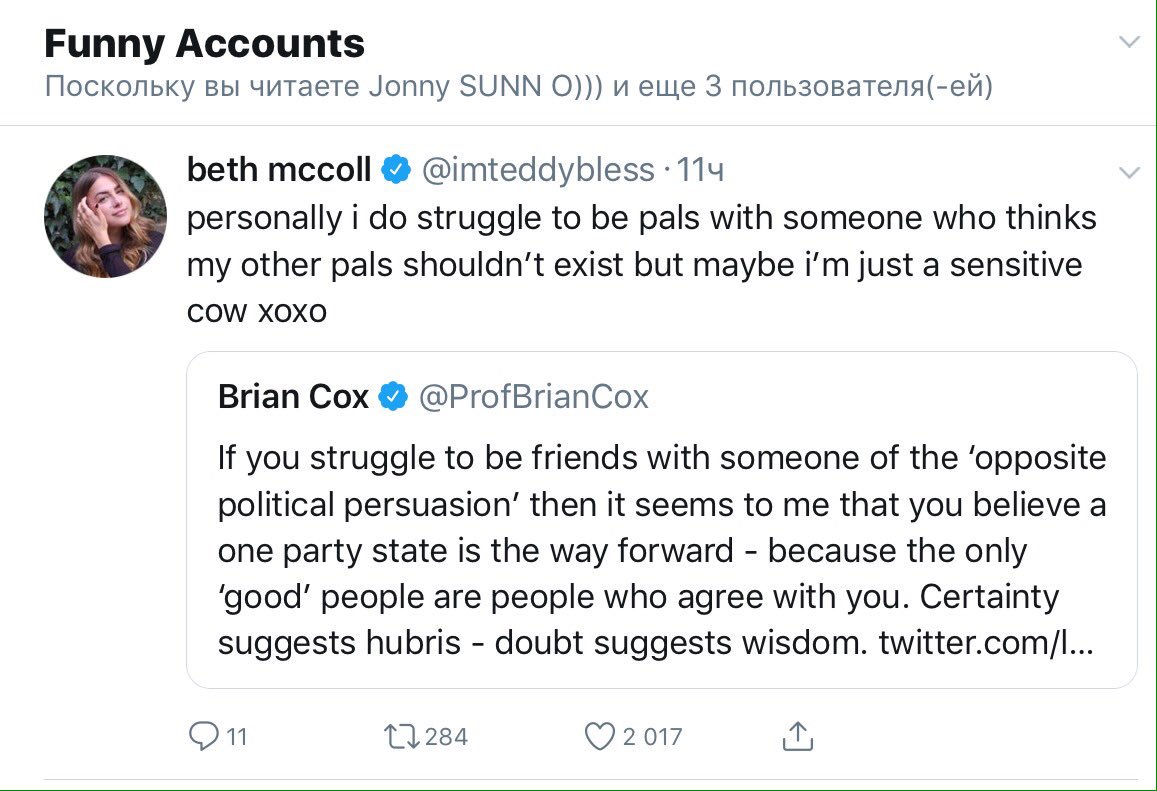
Task: Open the tweet options chevron menu
Action: coord(1129,173)
